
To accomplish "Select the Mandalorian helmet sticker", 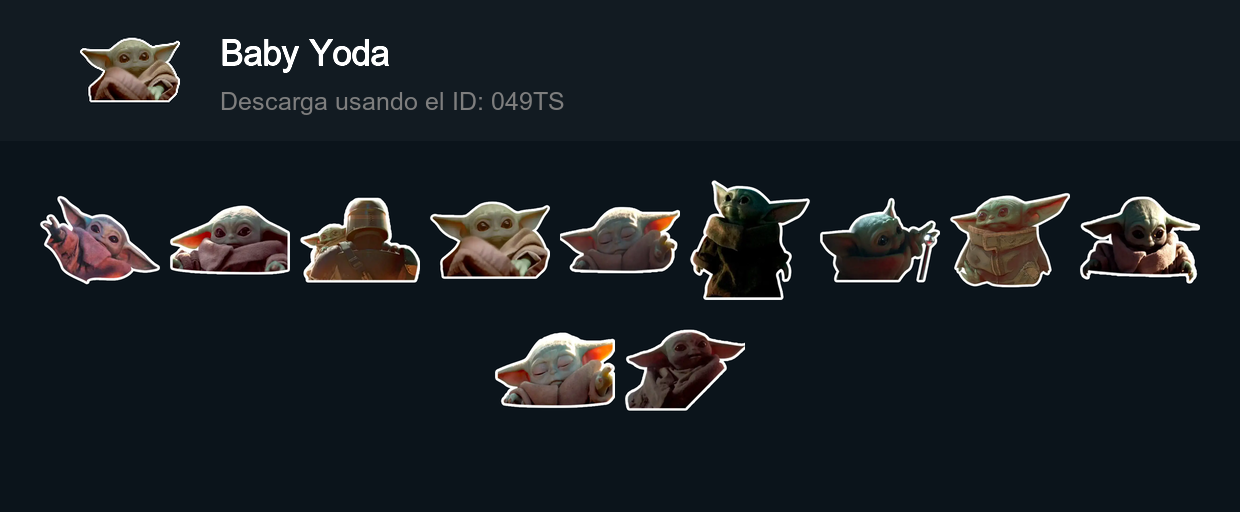I will (360, 239).
